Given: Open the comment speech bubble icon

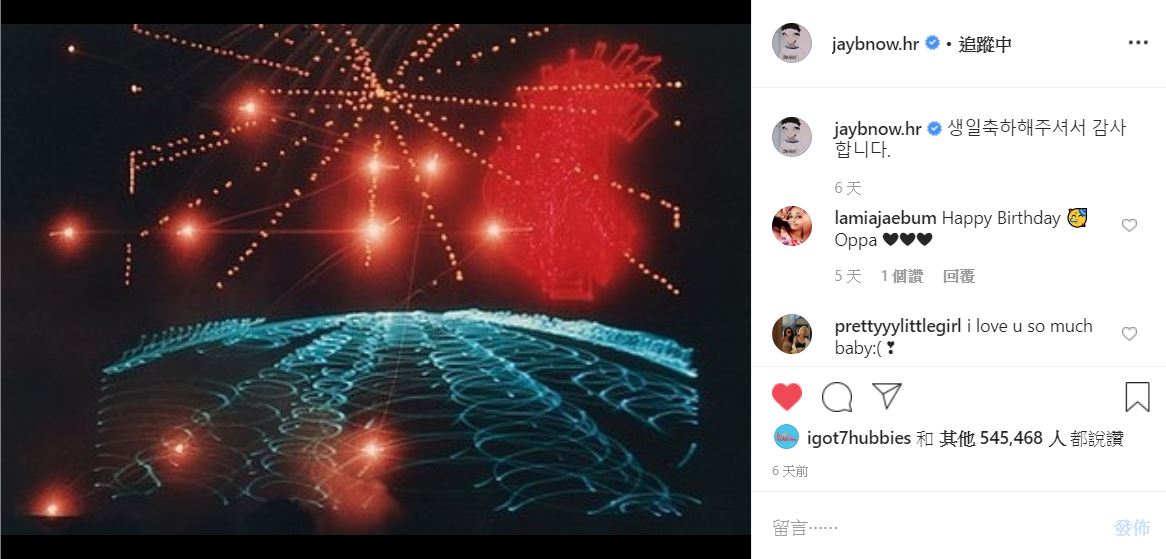Looking at the screenshot, I should 837,398.
